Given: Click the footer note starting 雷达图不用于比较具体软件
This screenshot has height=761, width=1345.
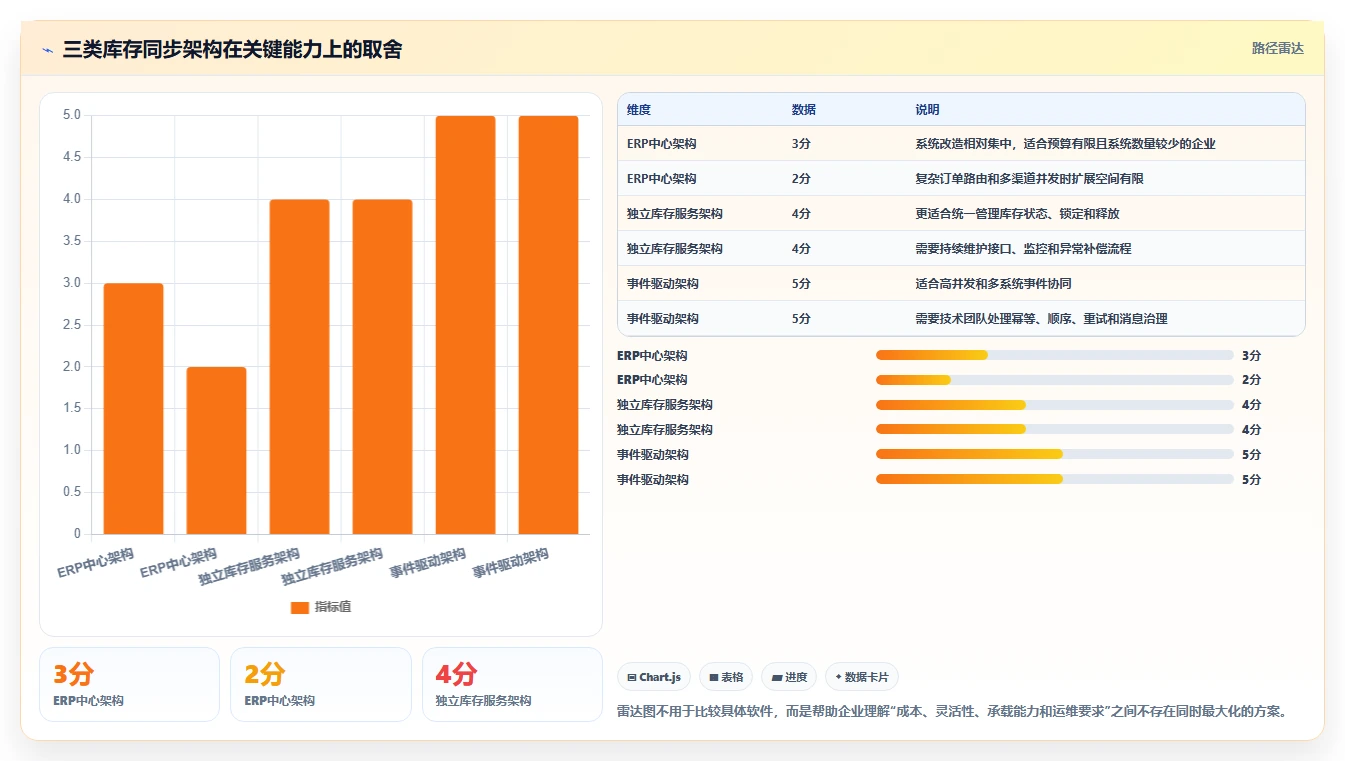Looking at the screenshot, I should [x=953, y=712].
